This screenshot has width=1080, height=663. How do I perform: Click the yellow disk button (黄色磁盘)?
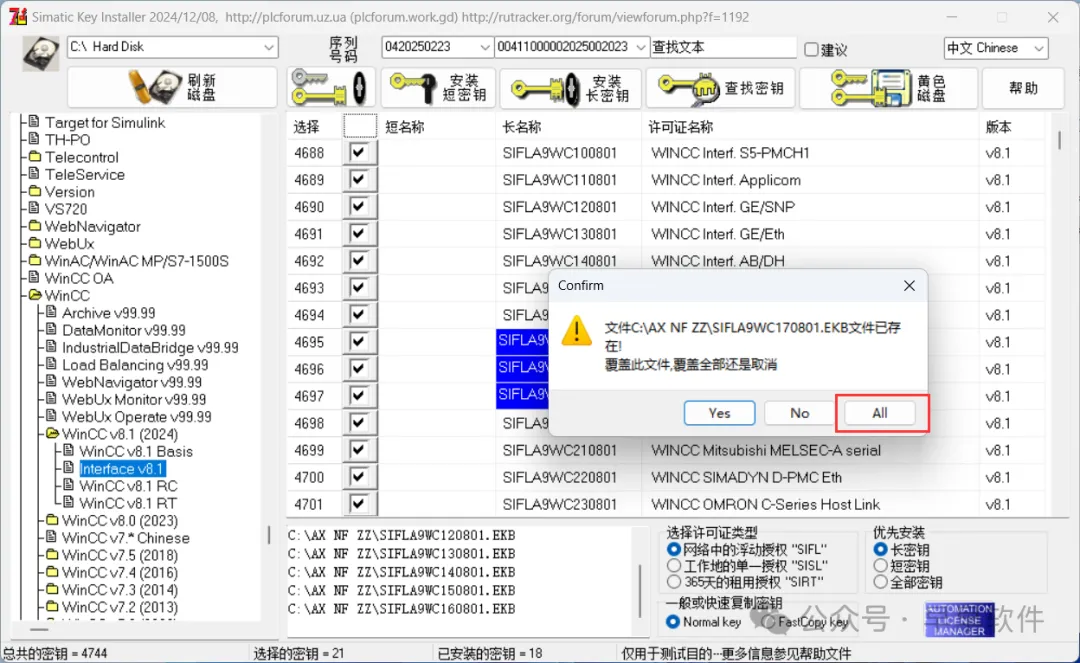(889, 87)
